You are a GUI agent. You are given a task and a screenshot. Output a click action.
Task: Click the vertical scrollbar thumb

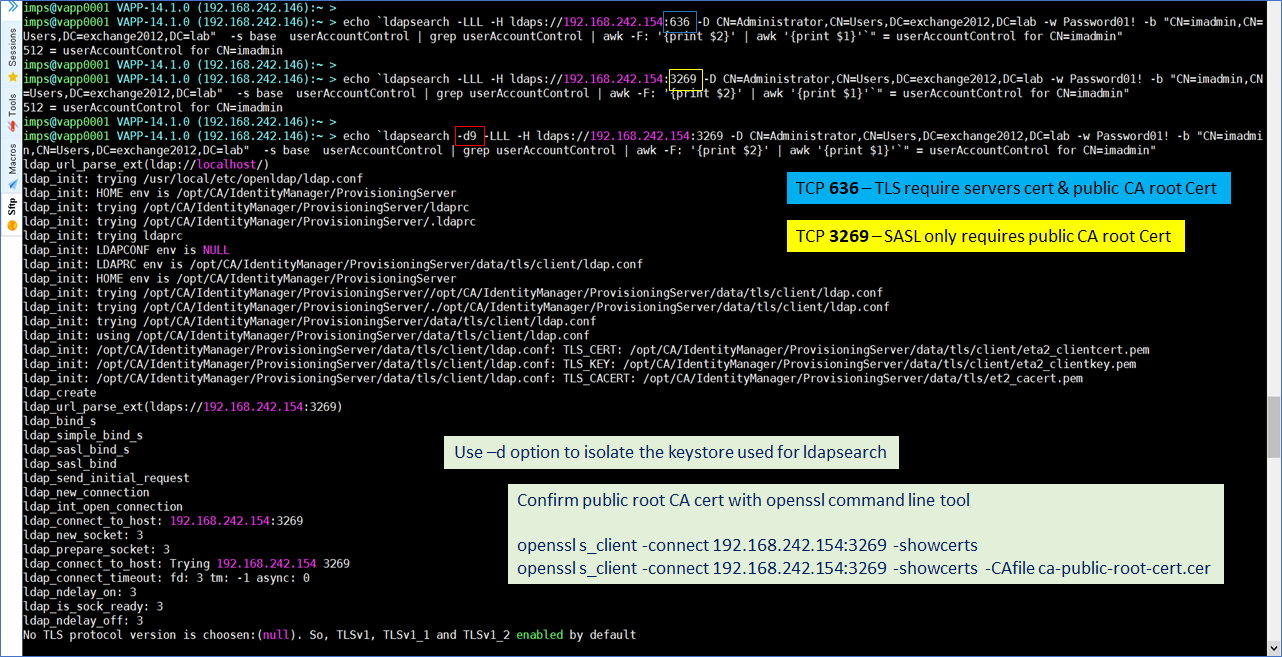coord(1273,426)
